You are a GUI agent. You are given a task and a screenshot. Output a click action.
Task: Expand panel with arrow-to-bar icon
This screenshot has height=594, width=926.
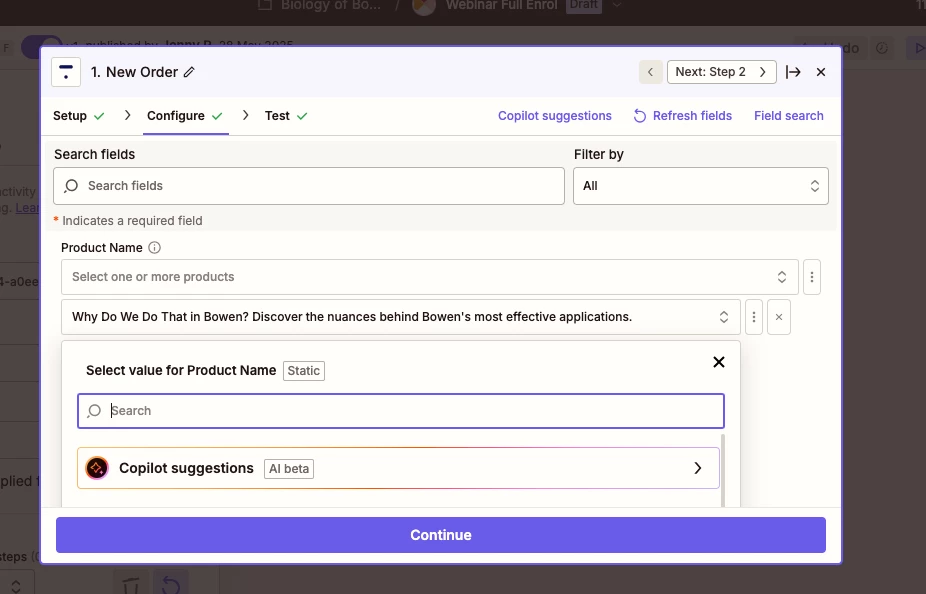tap(793, 72)
